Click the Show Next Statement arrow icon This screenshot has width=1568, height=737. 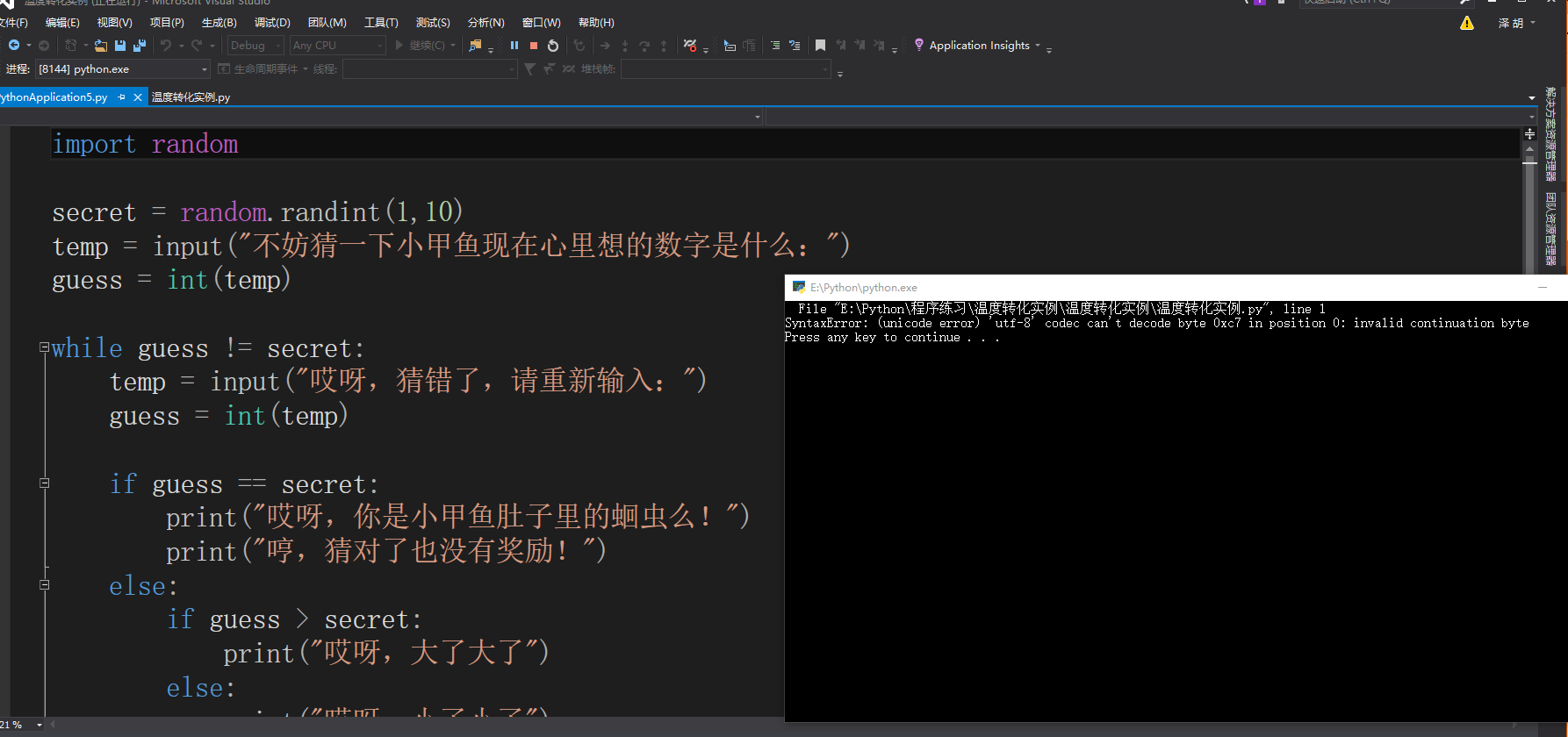point(605,46)
